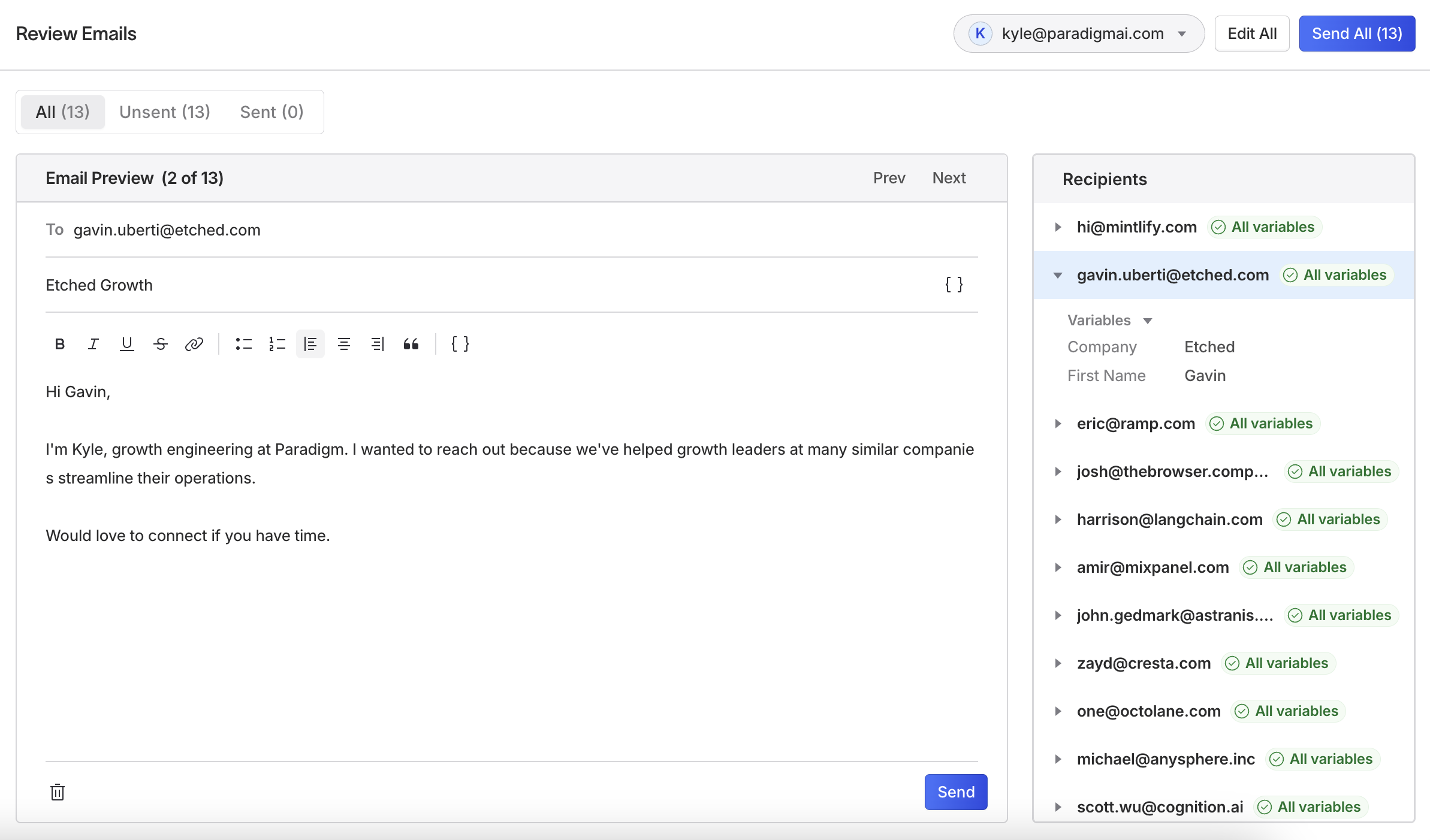Screen dimensions: 1430x840
Task: Insert a block quote
Action: click(411, 344)
